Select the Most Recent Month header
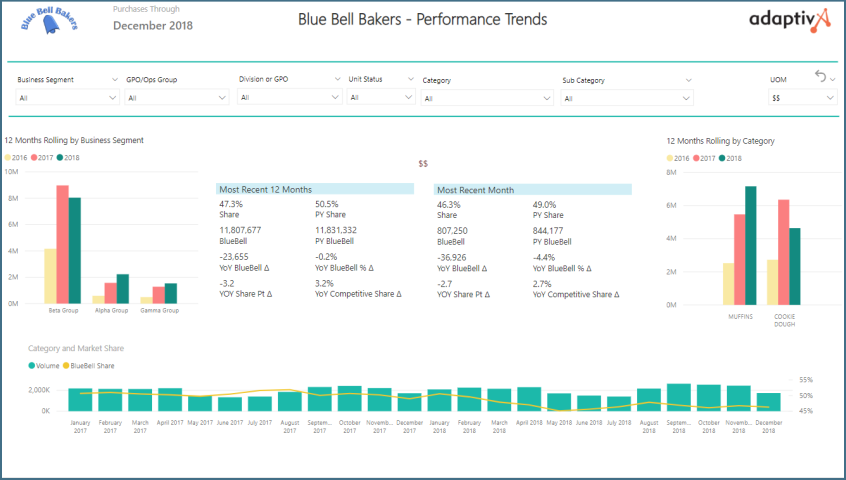 click(x=532, y=189)
